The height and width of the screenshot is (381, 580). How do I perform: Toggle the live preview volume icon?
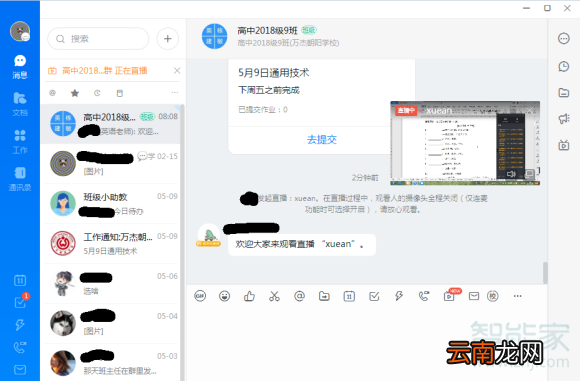point(511,174)
